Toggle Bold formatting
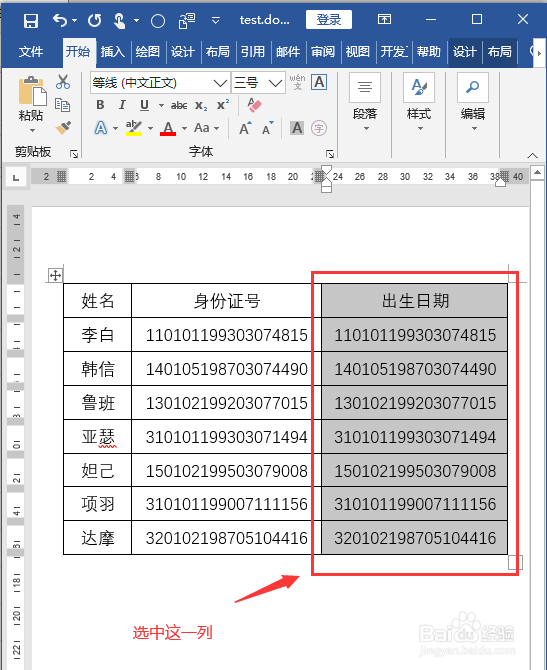 tap(100, 105)
